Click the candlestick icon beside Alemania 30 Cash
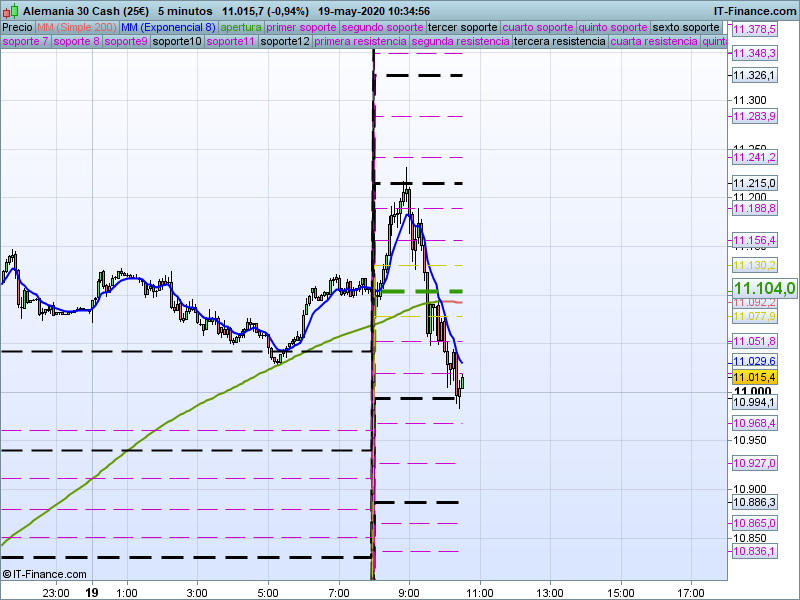 coord(10,10)
